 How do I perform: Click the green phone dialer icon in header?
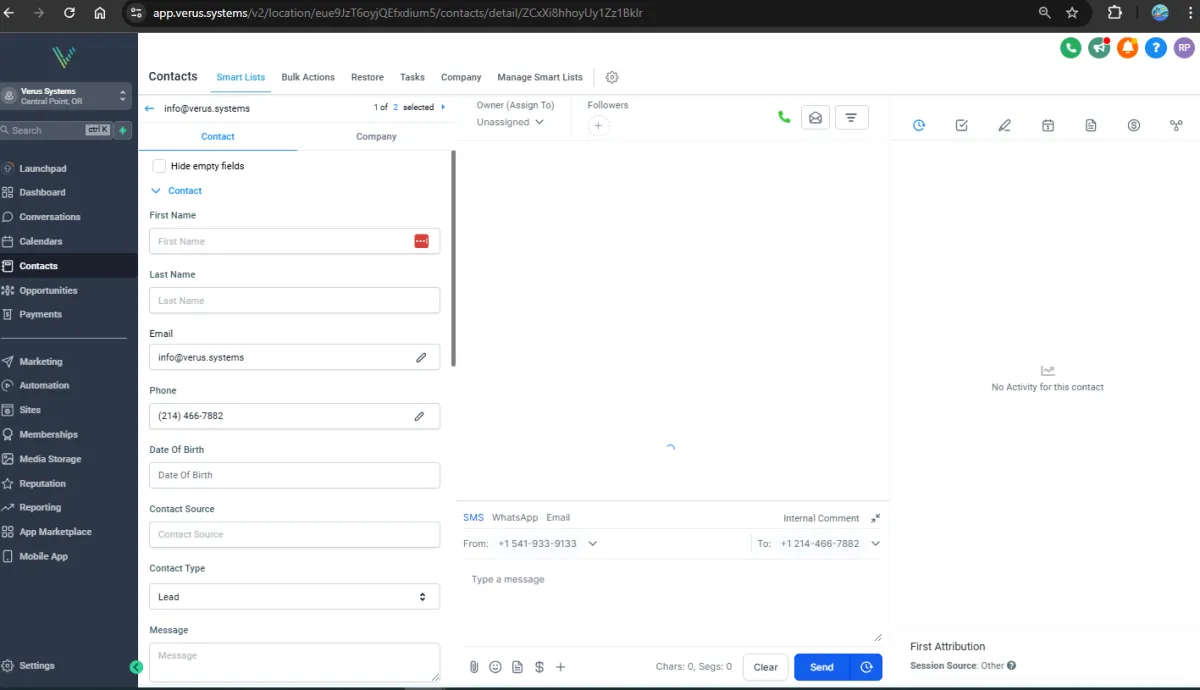coord(1071,47)
